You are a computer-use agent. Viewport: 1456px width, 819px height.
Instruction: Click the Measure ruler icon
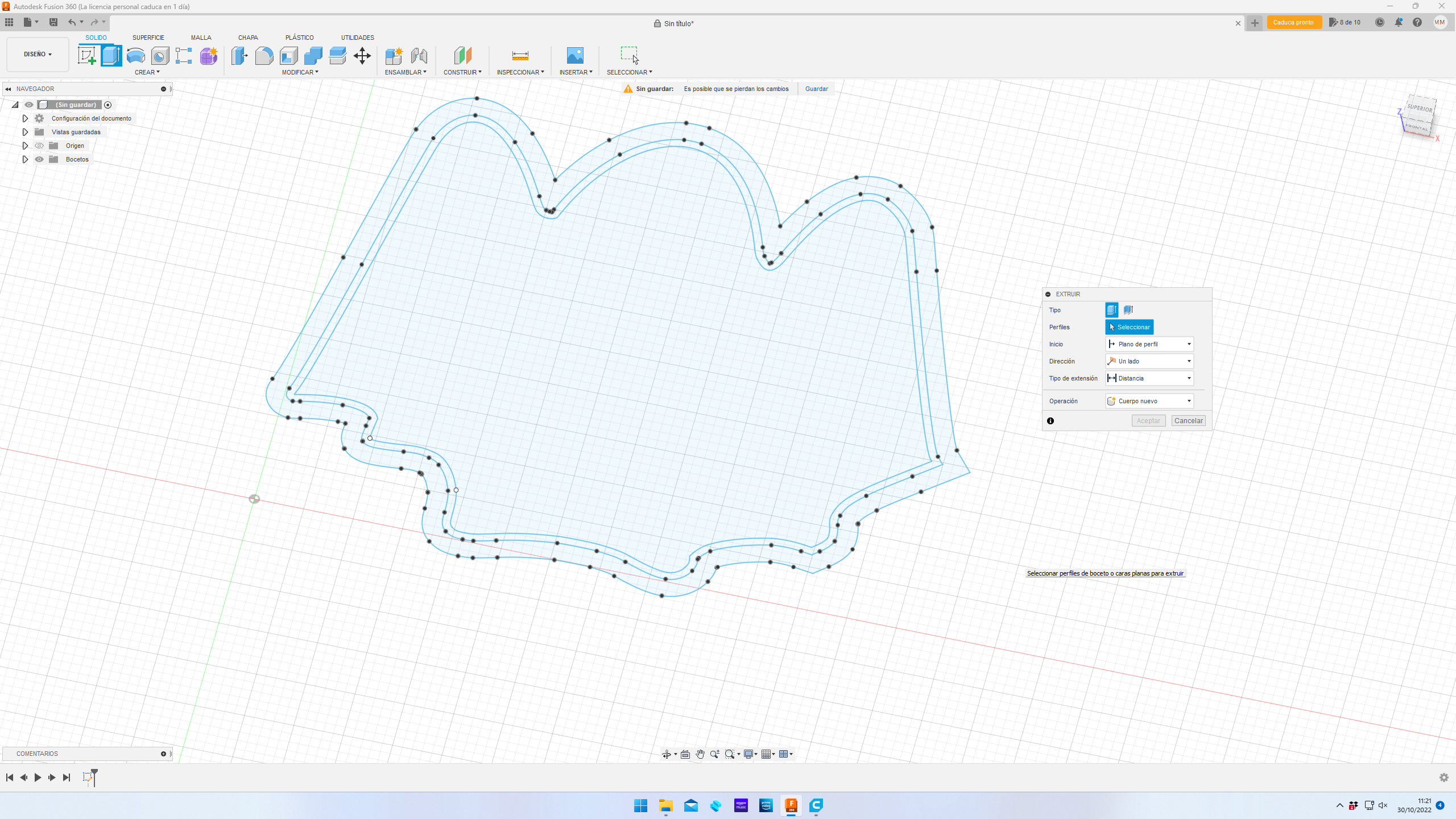pyautogui.click(x=520, y=56)
